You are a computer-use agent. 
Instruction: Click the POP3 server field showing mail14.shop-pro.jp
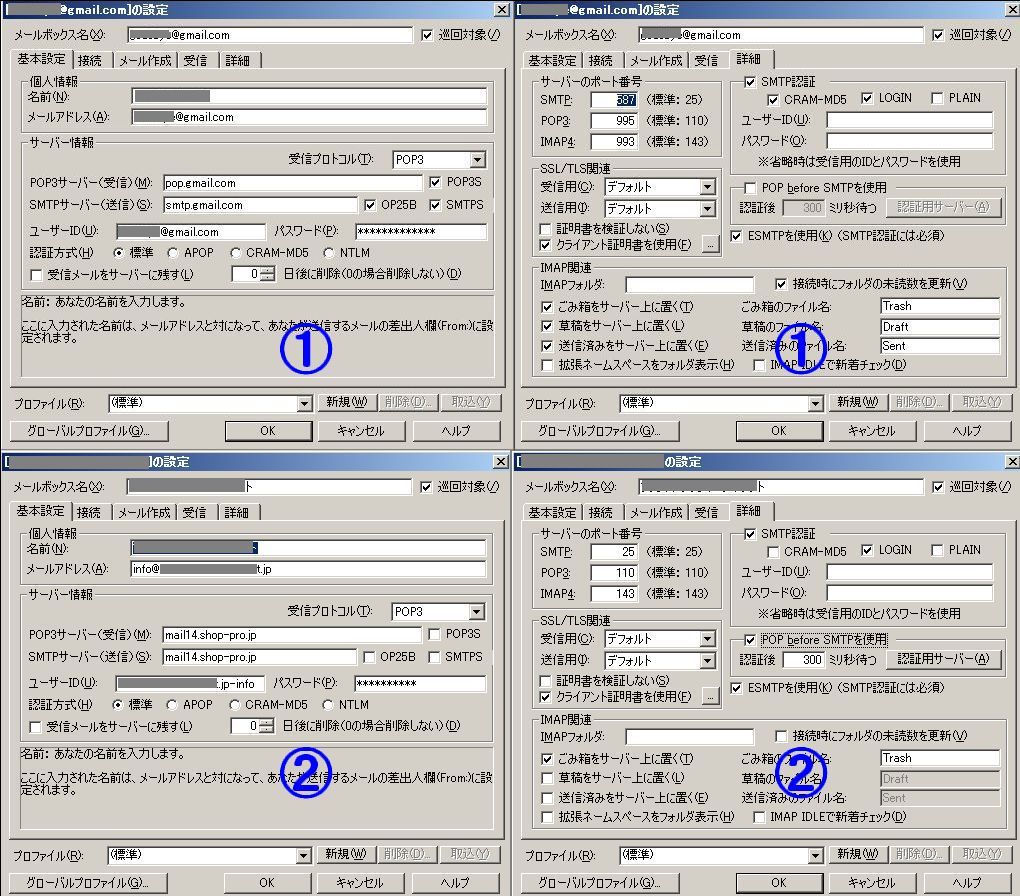(x=291, y=635)
